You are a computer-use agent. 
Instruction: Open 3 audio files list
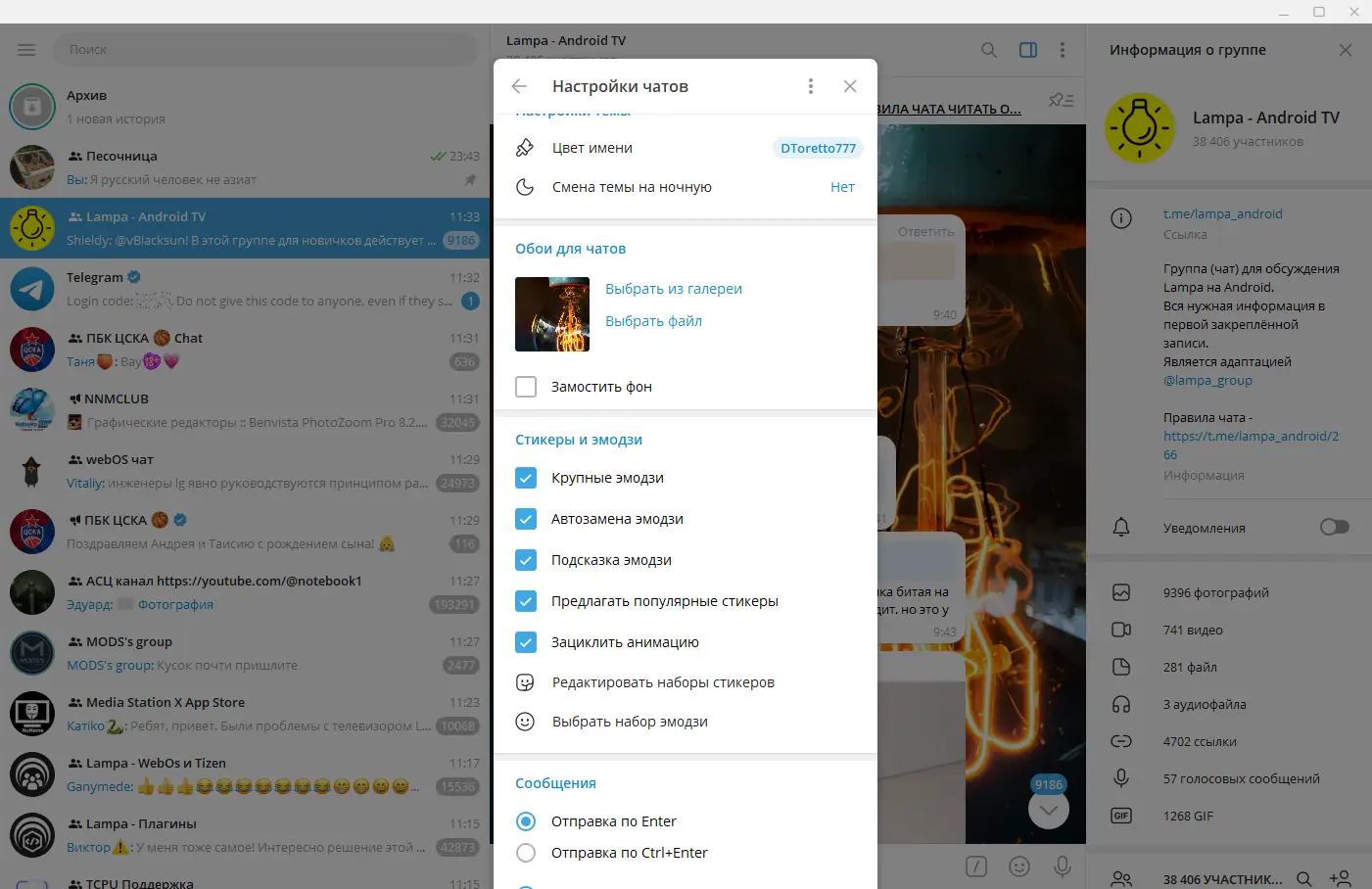(1229, 704)
